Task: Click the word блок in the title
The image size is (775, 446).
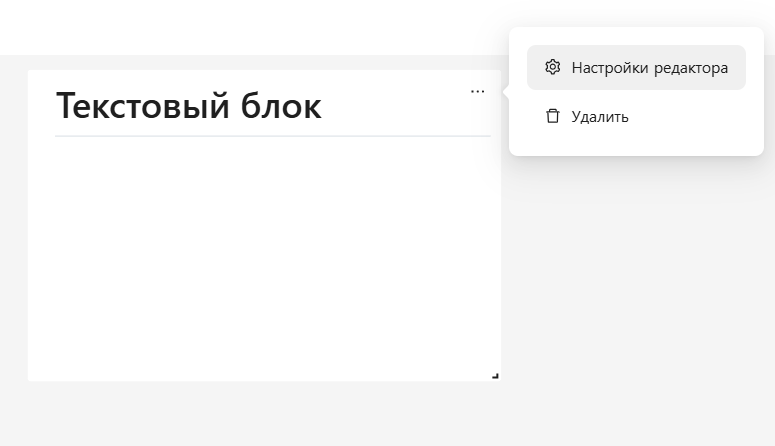Action: click(282, 105)
